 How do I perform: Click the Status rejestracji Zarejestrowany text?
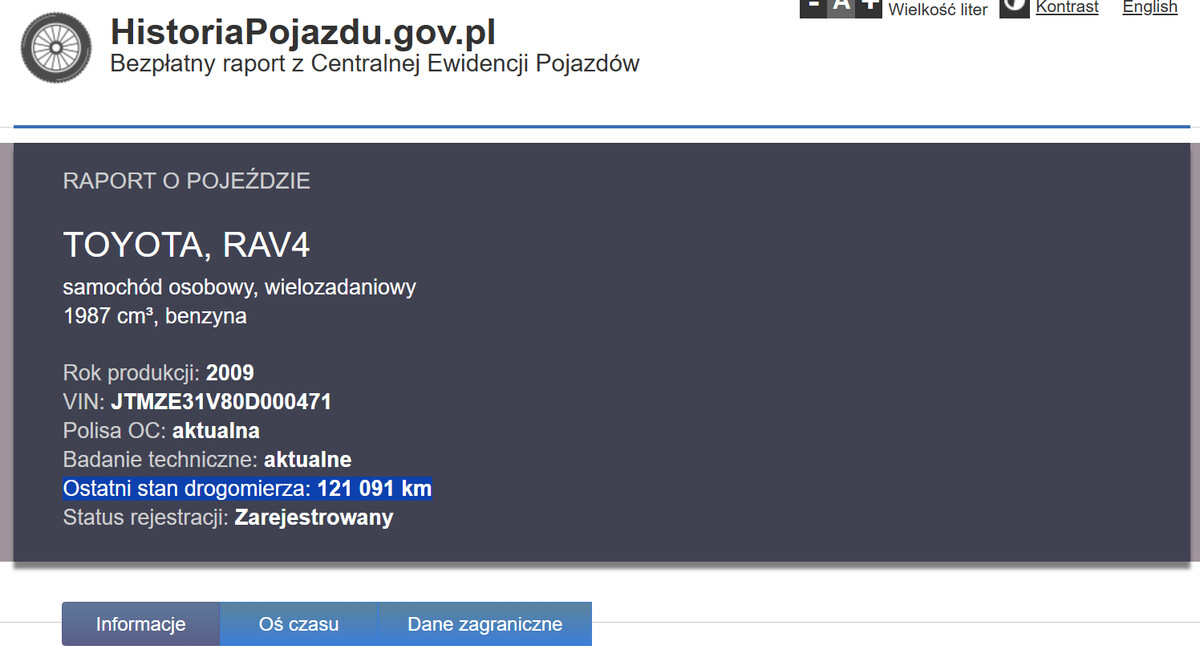coord(228,518)
